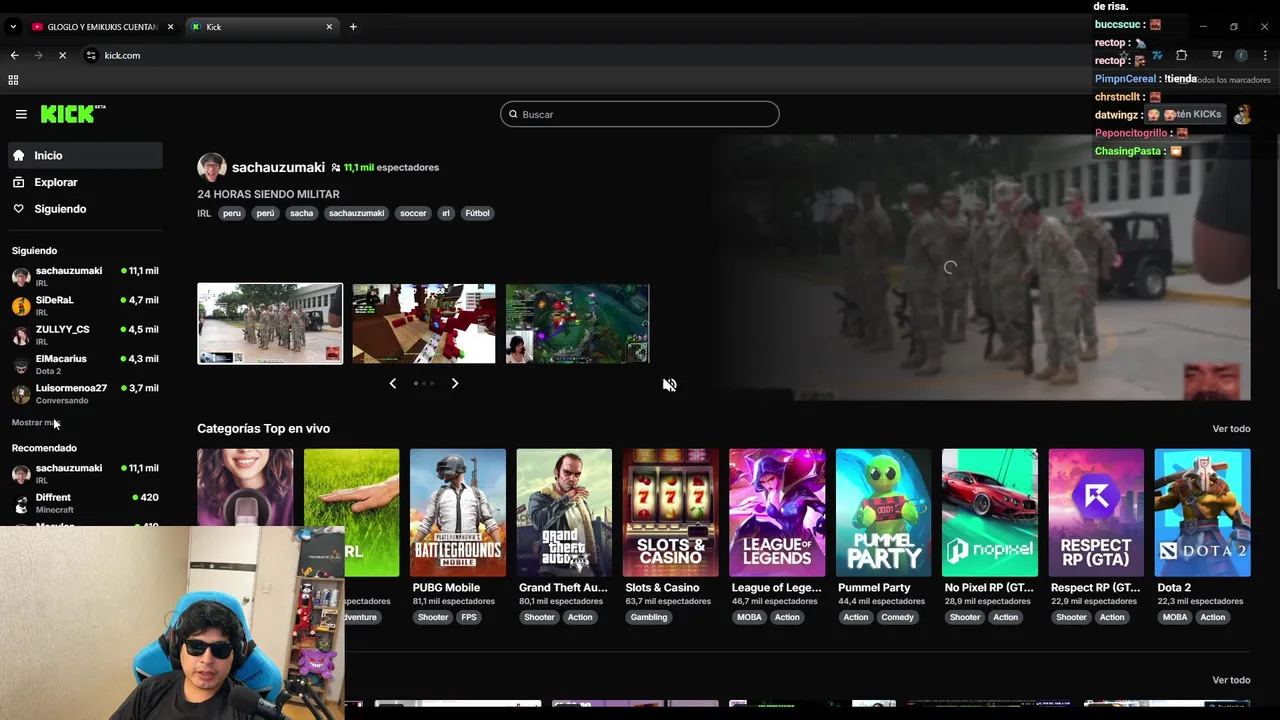Click MOBA tag under Dota 2
This screenshot has height=720, width=1280.
[x=1175, y=617]
